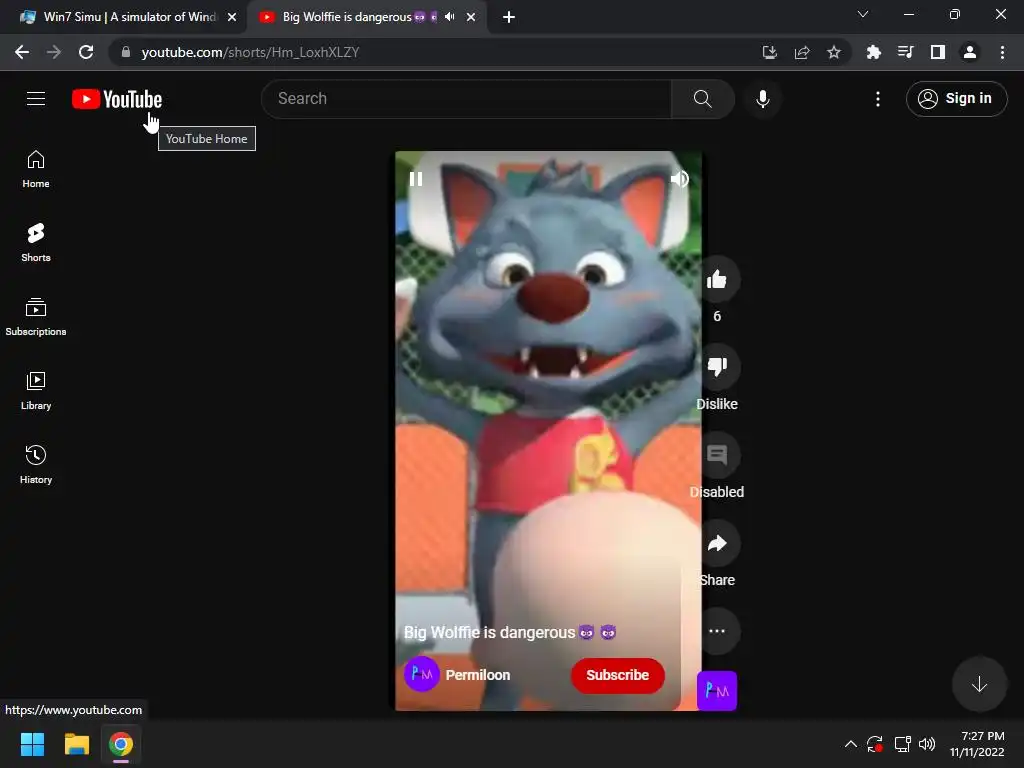Open the media controls icon

905,52
